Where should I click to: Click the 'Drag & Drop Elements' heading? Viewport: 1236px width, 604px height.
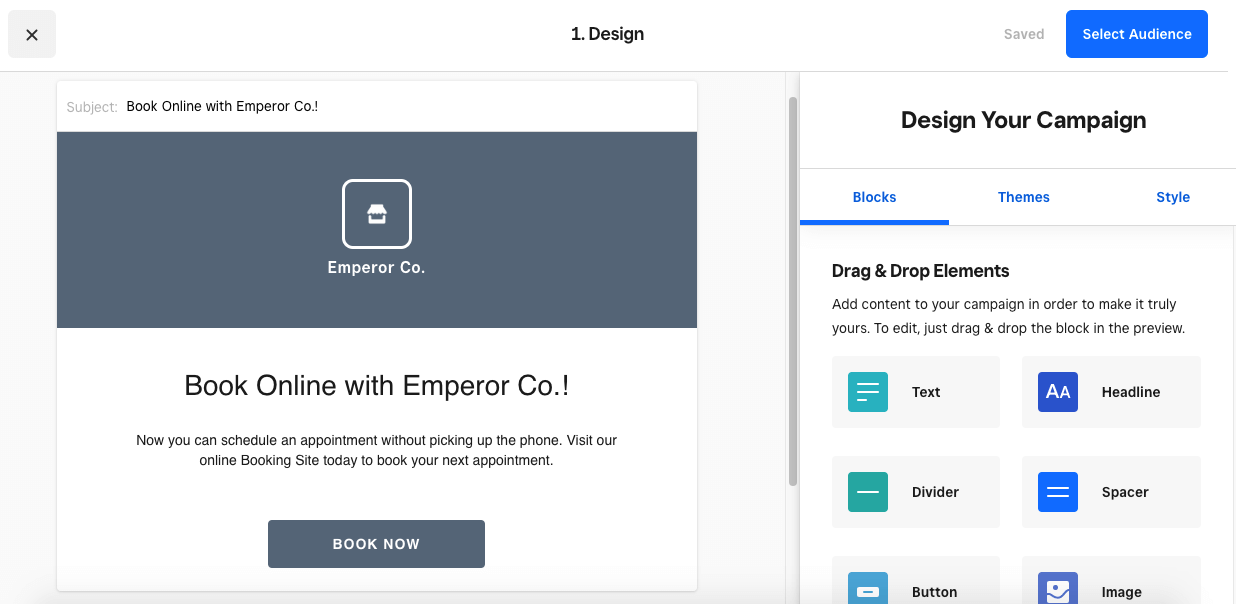tap(920, 271)
